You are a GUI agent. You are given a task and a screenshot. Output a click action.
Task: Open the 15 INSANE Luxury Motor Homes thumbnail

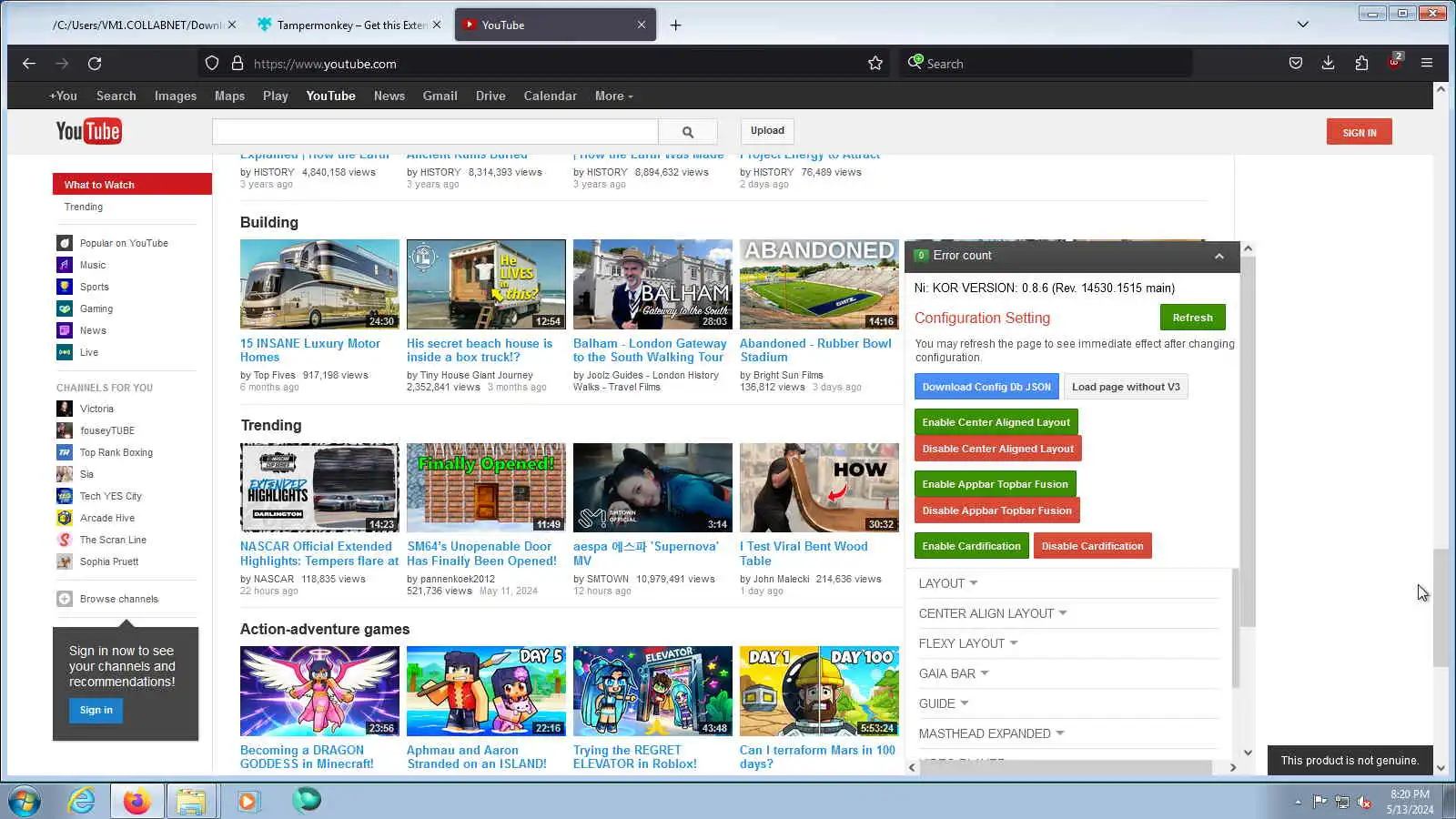(319, 284)
